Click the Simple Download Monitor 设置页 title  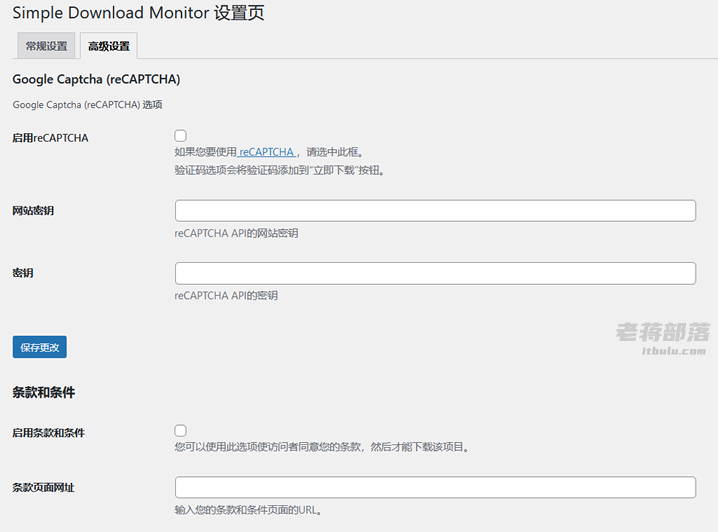[138, 13]
